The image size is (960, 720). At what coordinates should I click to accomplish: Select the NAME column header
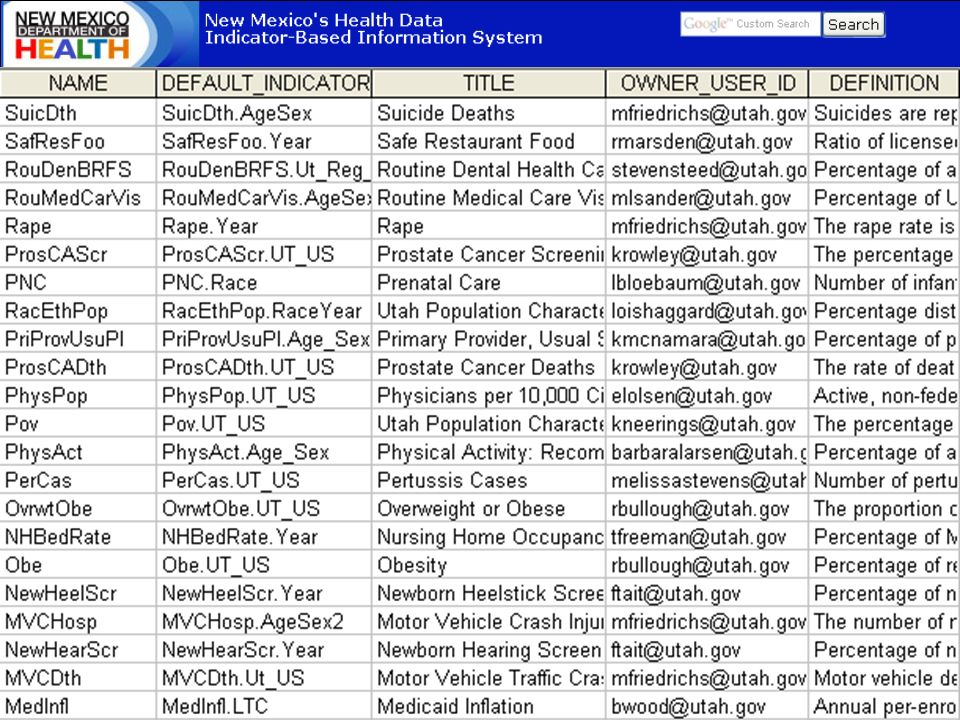coord(78,83)
